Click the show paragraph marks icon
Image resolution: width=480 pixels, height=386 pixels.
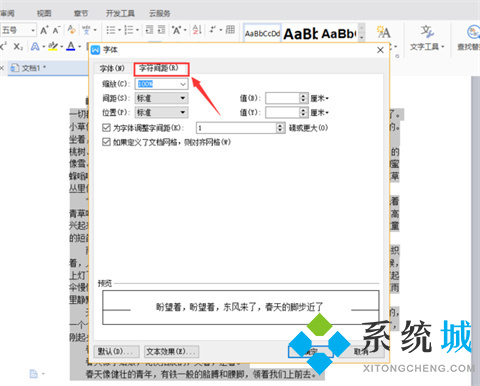tap(213, 30)
